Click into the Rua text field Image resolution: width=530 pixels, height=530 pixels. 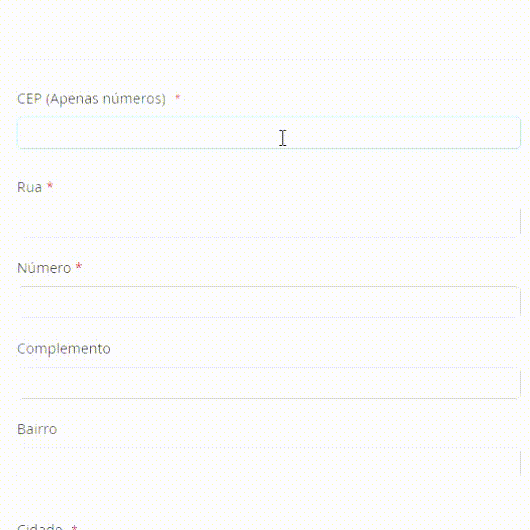tap(269, 221)
